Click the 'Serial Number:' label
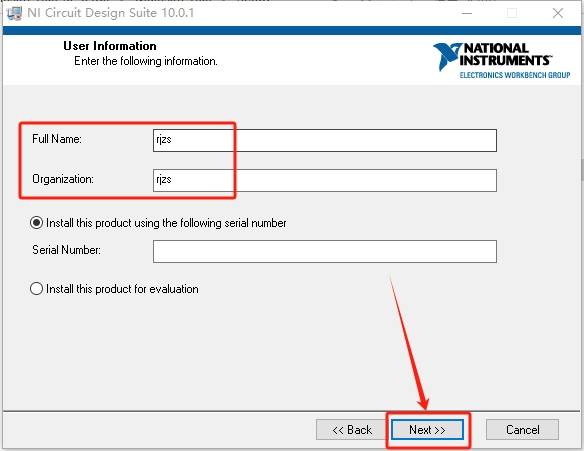 coord(66,250)
